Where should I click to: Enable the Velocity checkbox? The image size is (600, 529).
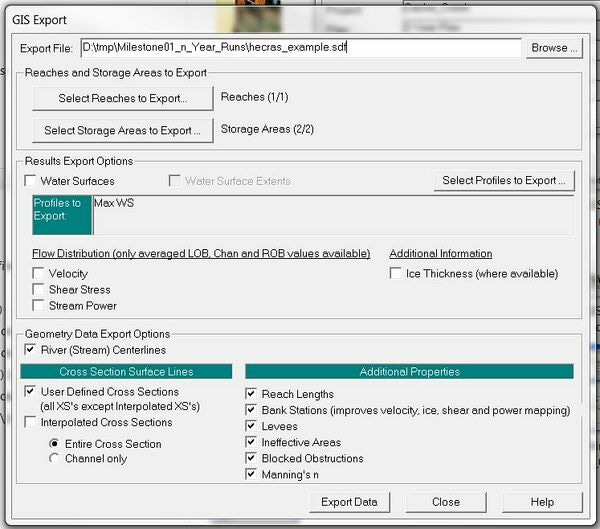pos(38,273)
